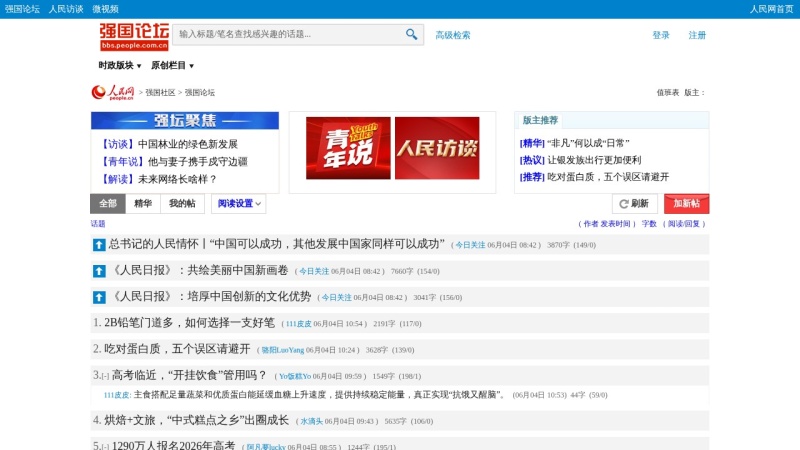Click the refresh icon in 刷新 button
This screenshot has height=450, width=800.
(623, 204)
